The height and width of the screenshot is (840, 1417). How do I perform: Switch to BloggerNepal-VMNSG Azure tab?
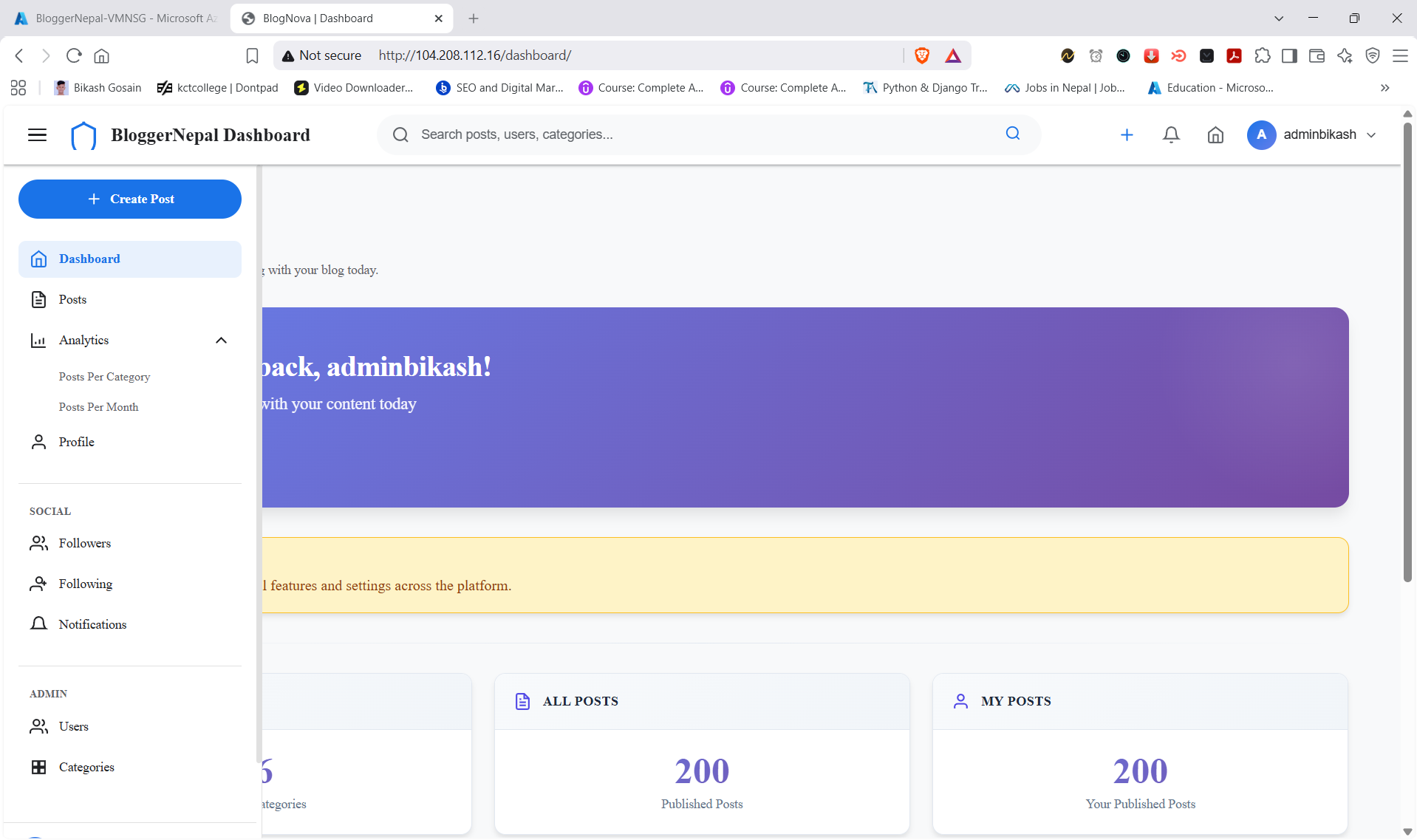click(115, 18)
